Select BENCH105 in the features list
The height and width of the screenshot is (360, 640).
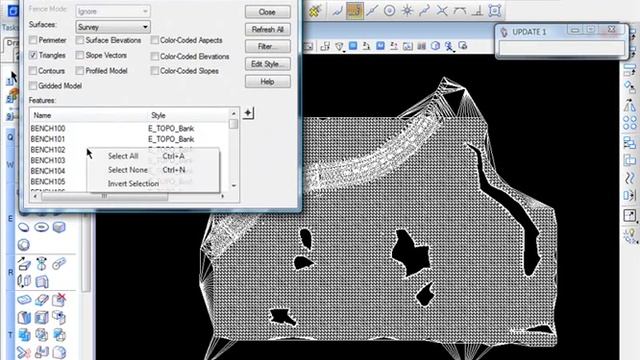click(x=48, y=182)
